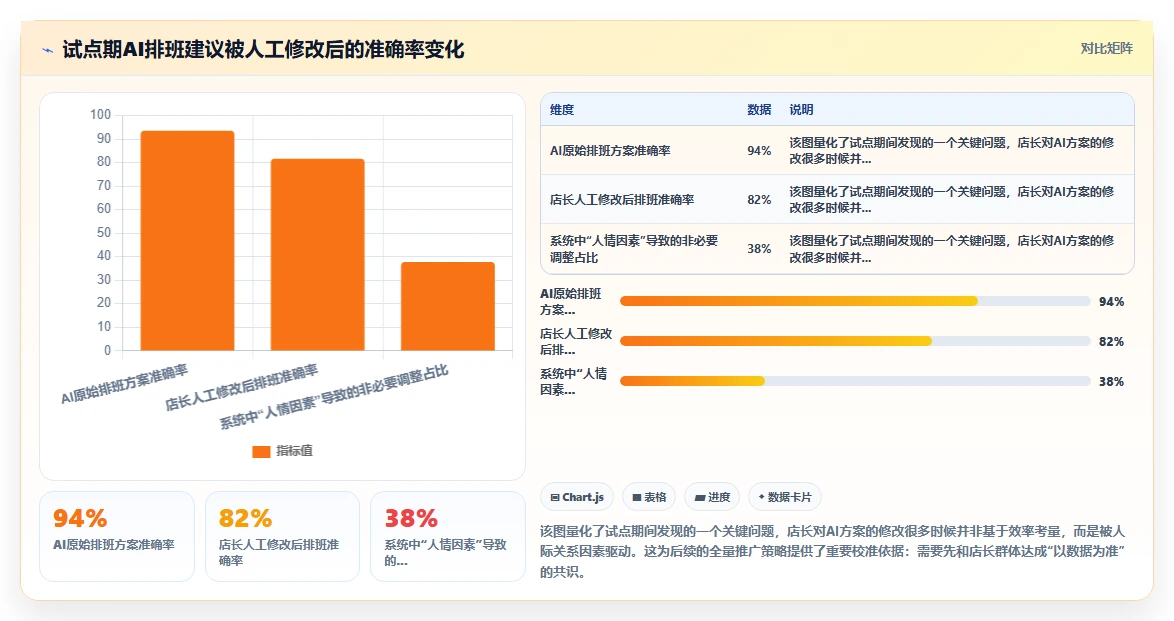Click the 94% label beside progress bar

tap(1111, 301)
